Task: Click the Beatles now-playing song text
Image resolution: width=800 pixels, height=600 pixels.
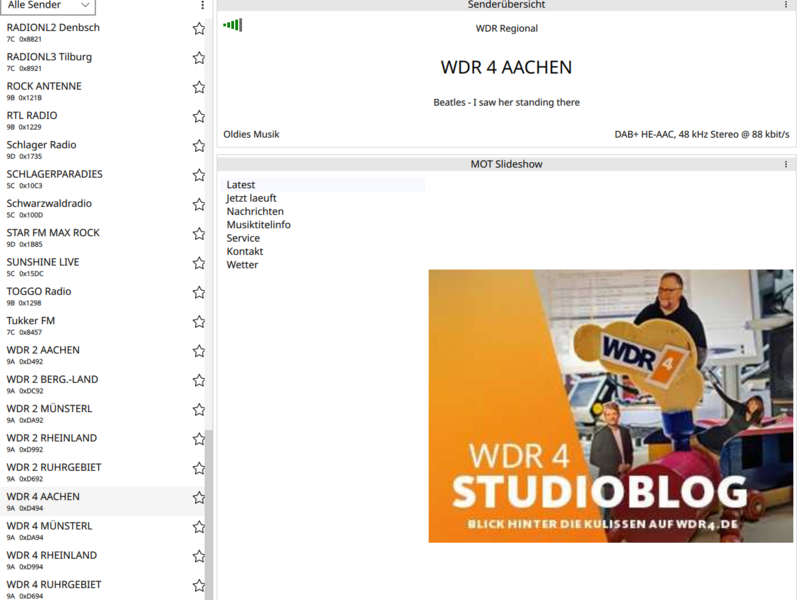Action: coord(506,103)
